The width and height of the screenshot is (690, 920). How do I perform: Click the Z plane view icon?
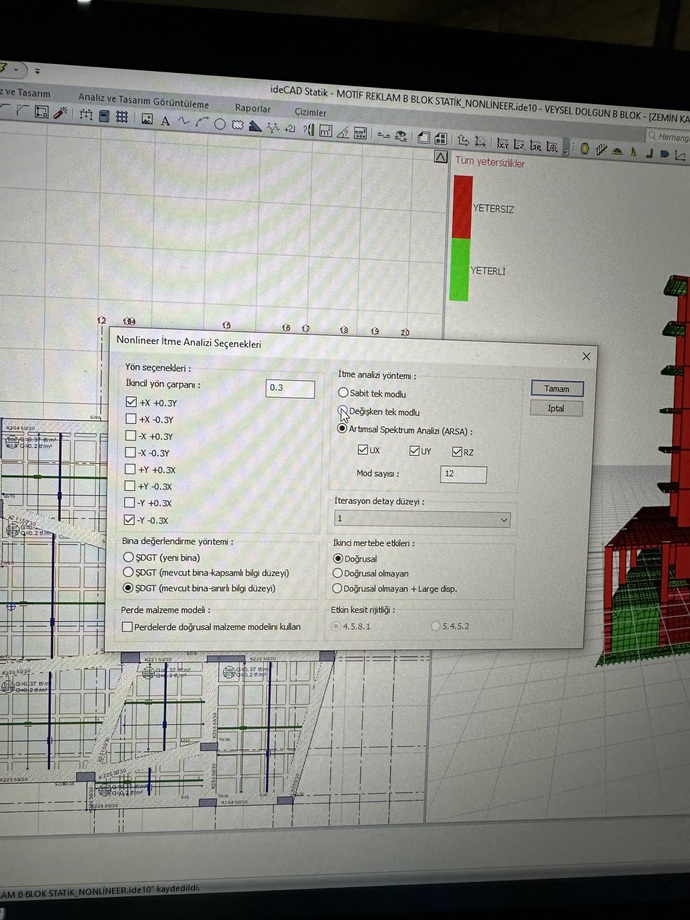tap(519, 143)
